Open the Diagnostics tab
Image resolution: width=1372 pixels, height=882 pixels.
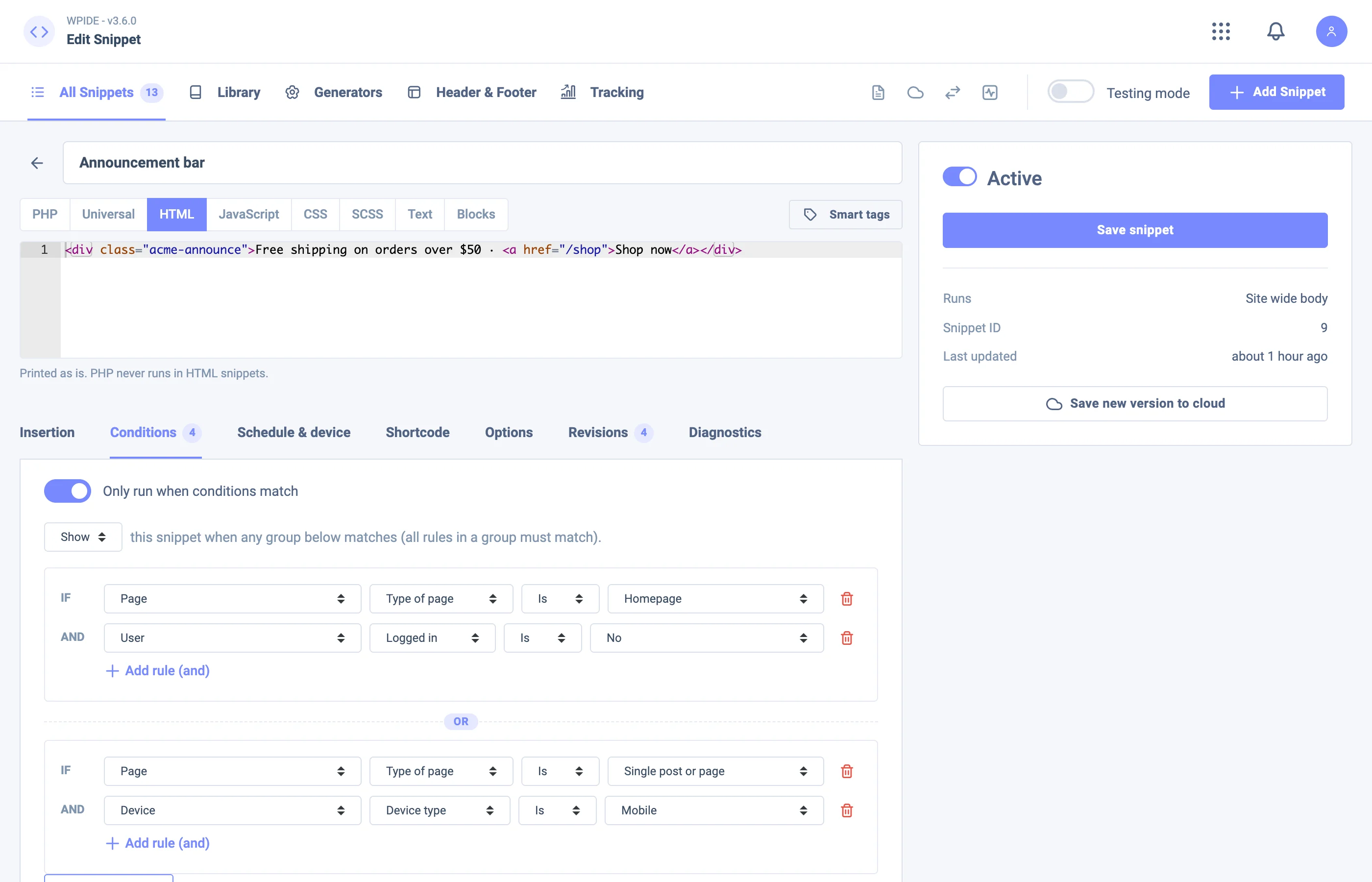725,432
